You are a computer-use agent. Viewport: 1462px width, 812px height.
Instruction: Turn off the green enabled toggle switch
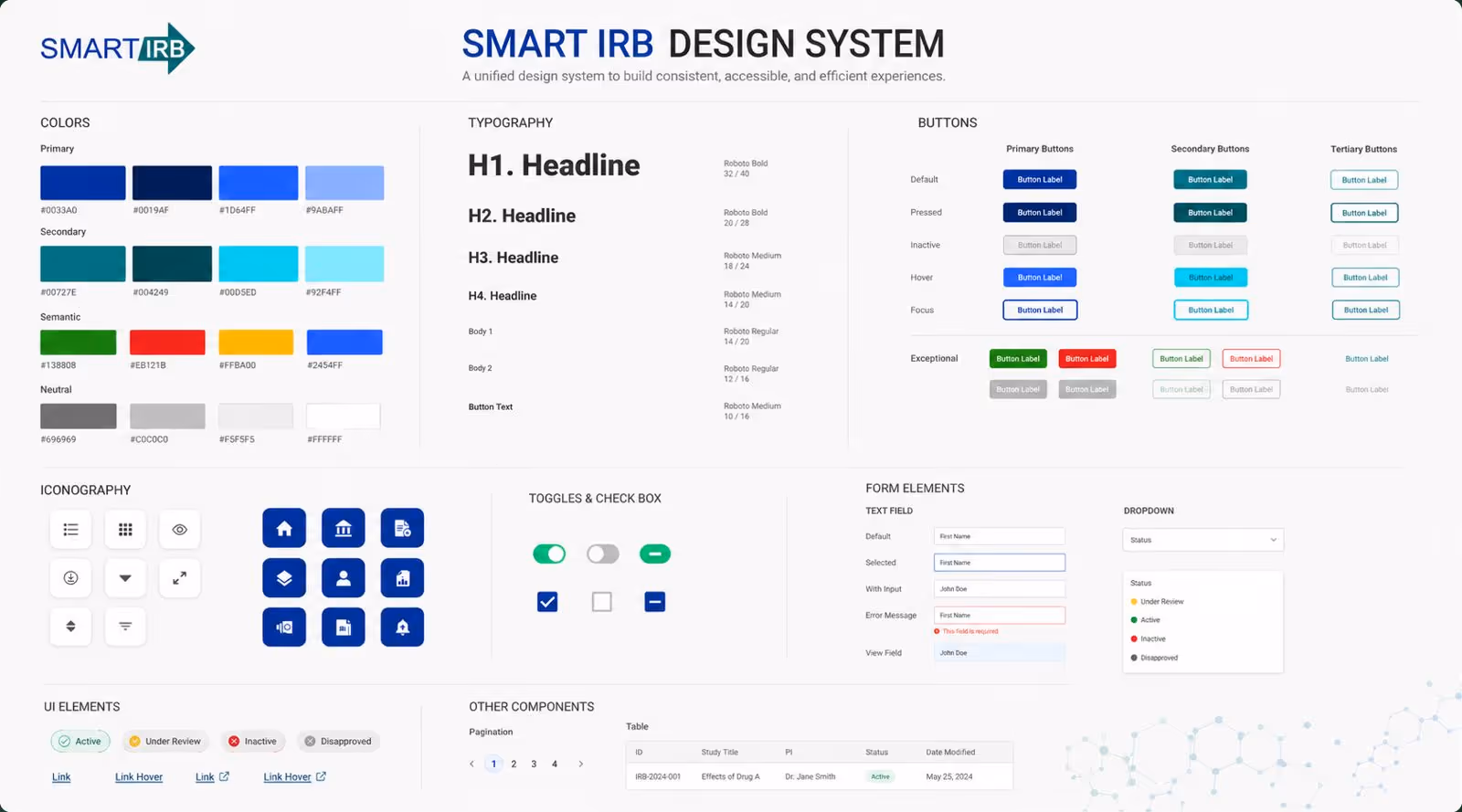click(x=549, y=554)
